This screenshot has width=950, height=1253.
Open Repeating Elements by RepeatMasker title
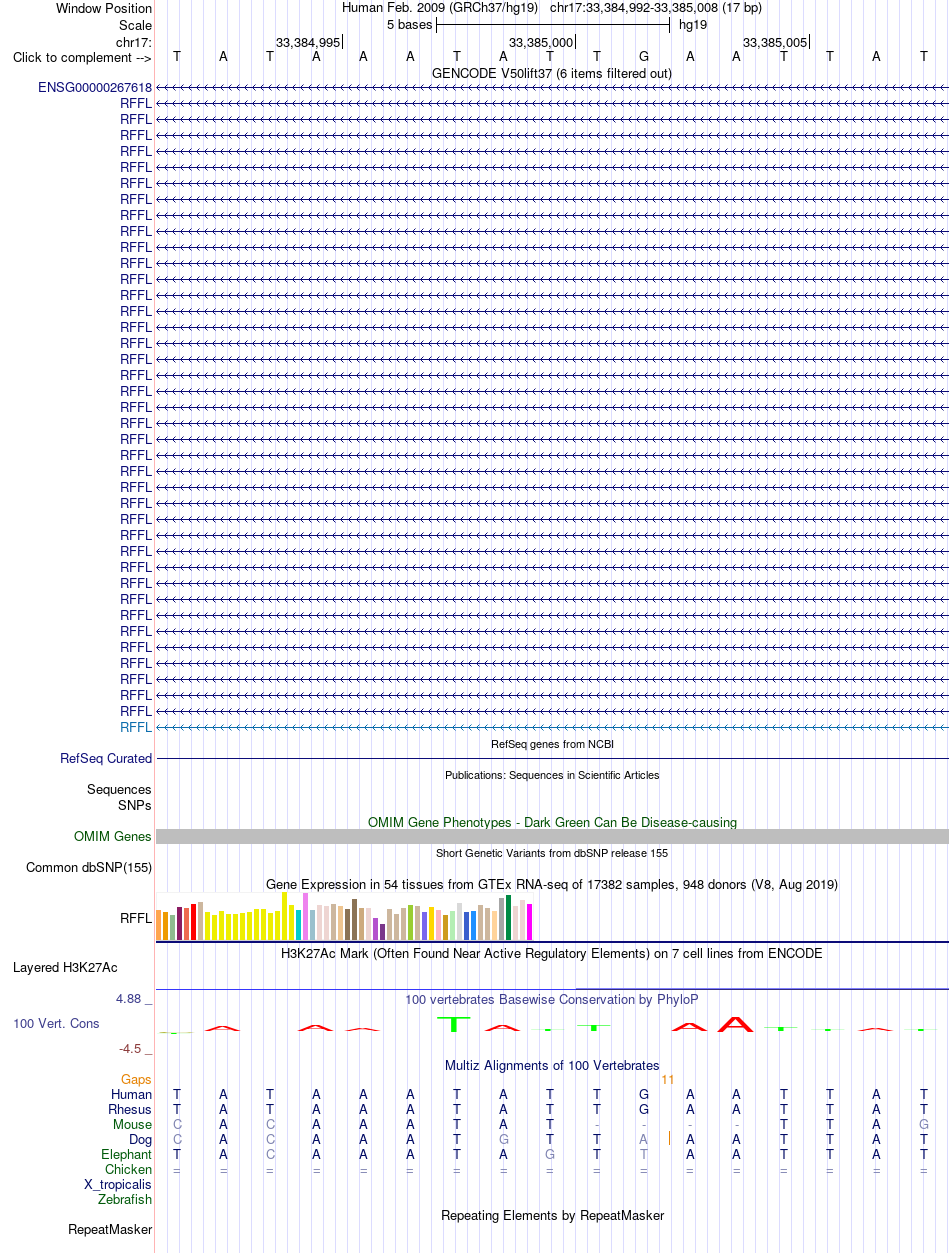tap(552, 1215)
